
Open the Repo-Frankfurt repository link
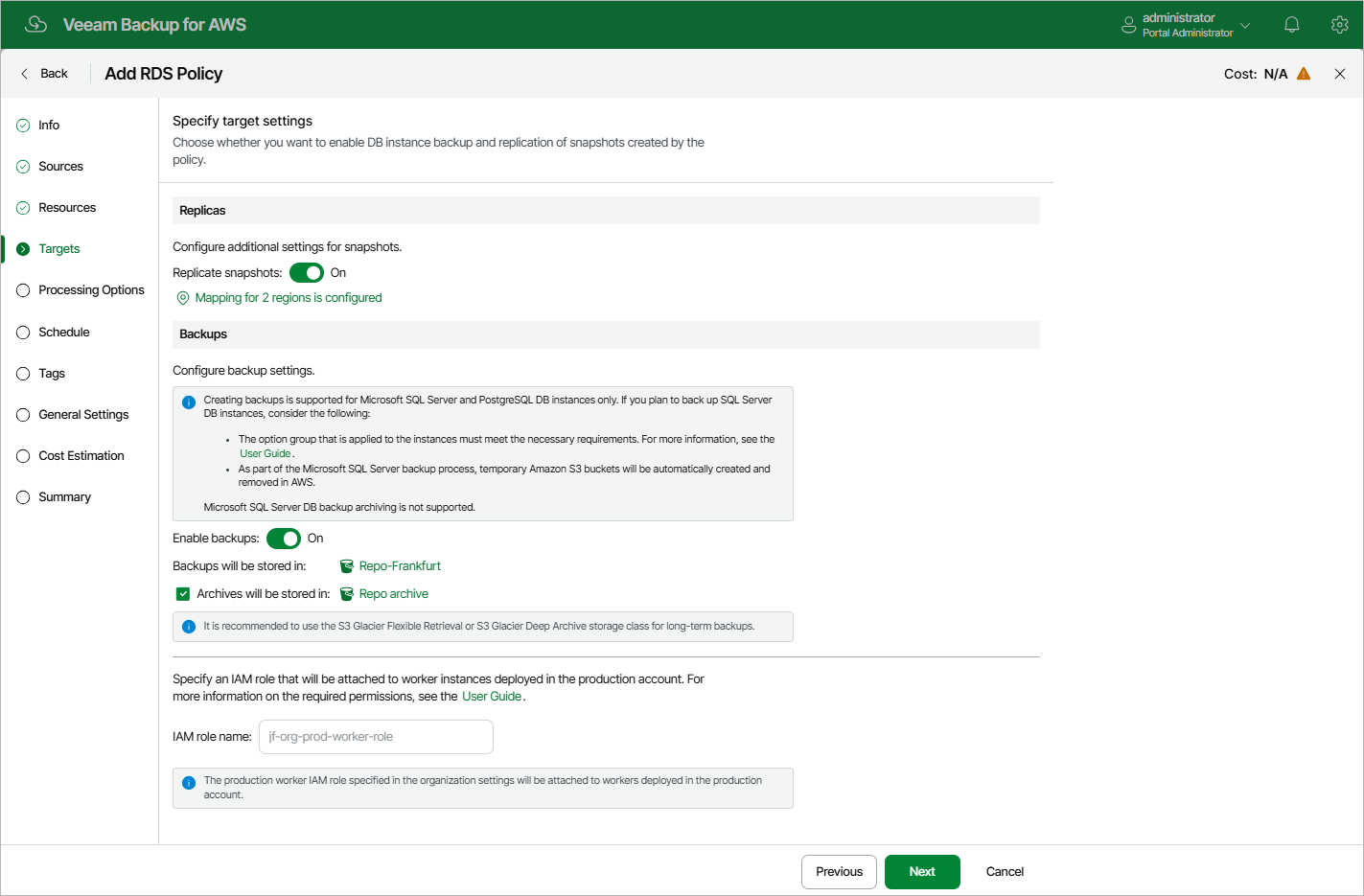[400, 566]
